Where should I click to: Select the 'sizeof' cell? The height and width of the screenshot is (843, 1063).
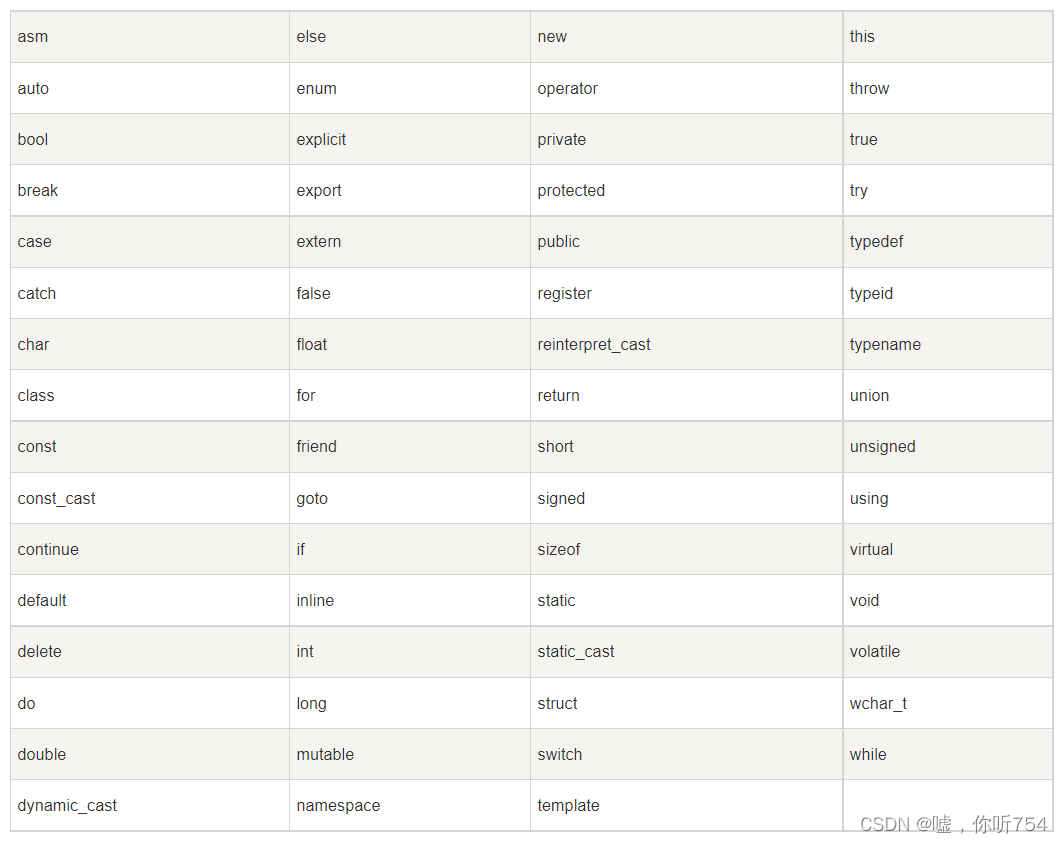(686, 549)
